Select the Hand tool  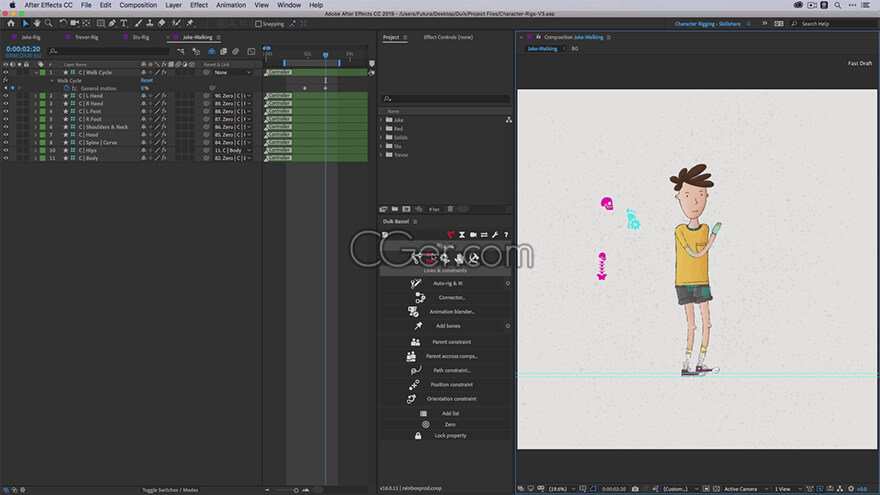[36, 24]
